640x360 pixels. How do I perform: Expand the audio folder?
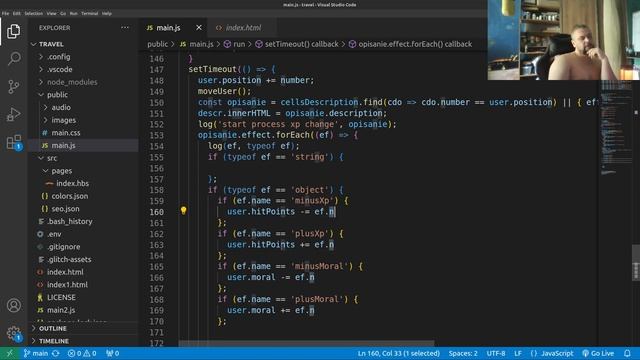tap(83, 107)
